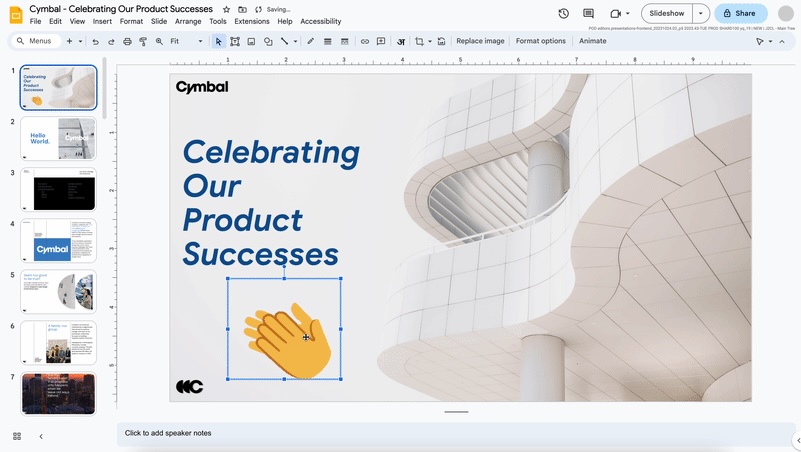Open the Accessibility menu
Image resolution: width=801 pixels, height=452 pixels.
click(321, 21)
